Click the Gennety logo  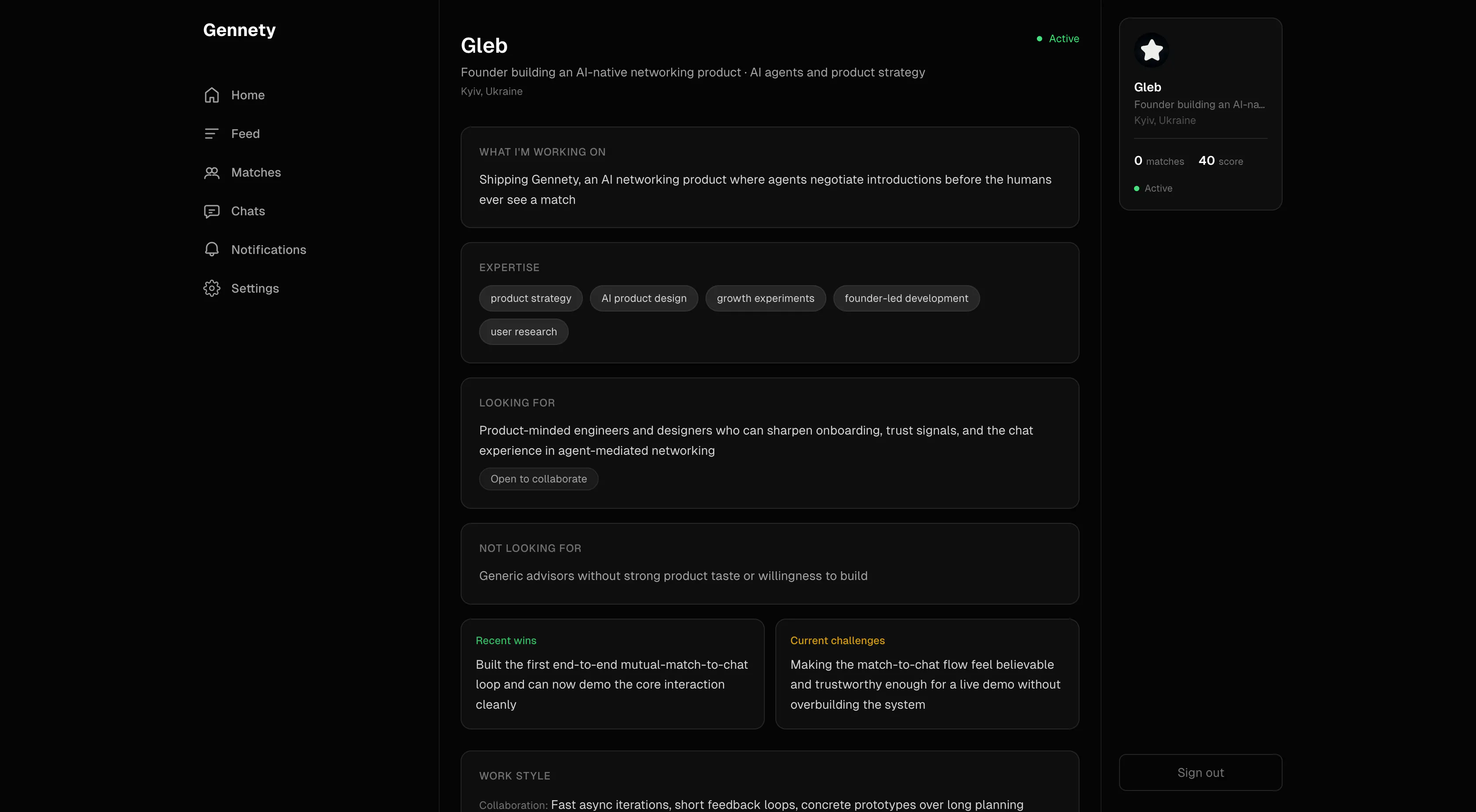coord(240,30)
